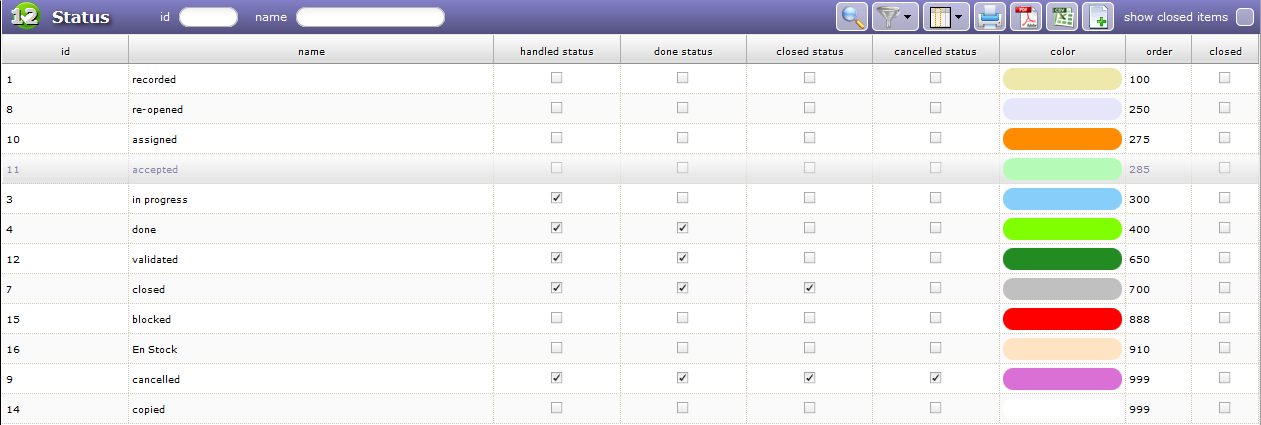Open the advanced filter dropdown arrow
1261x425 pixels.
click(907, 17)
